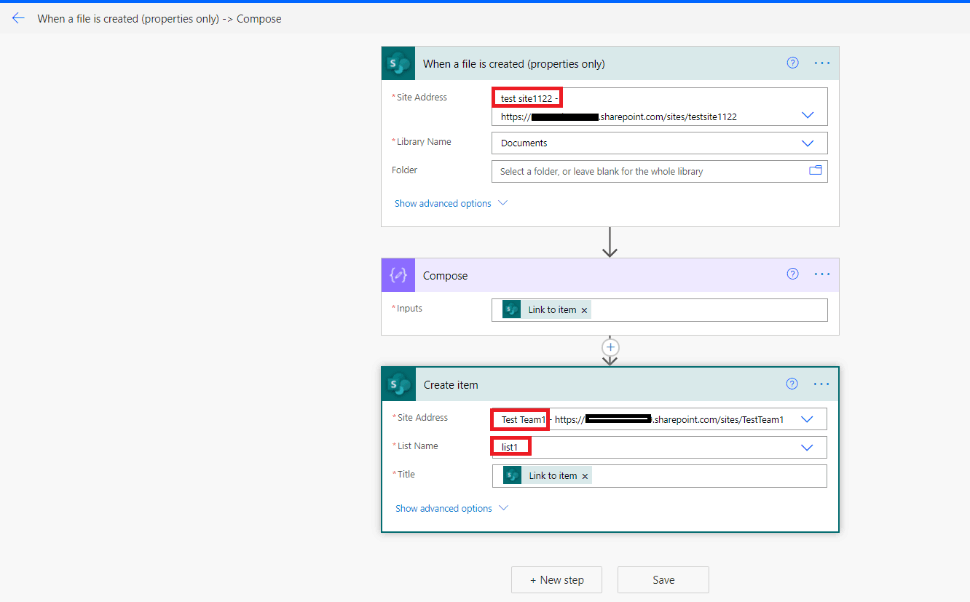This screenshot has width=970, height=602.
Task: Expand the Library Name Documents dropdown
Action: click(x=807, y=143)
